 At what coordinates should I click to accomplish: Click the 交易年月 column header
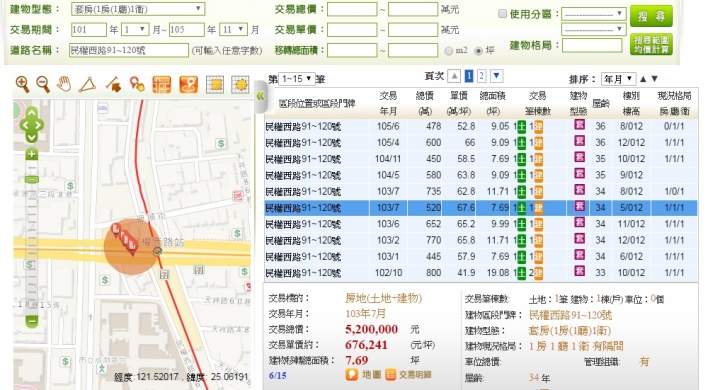pyautogui.click(x=388, y=103)
